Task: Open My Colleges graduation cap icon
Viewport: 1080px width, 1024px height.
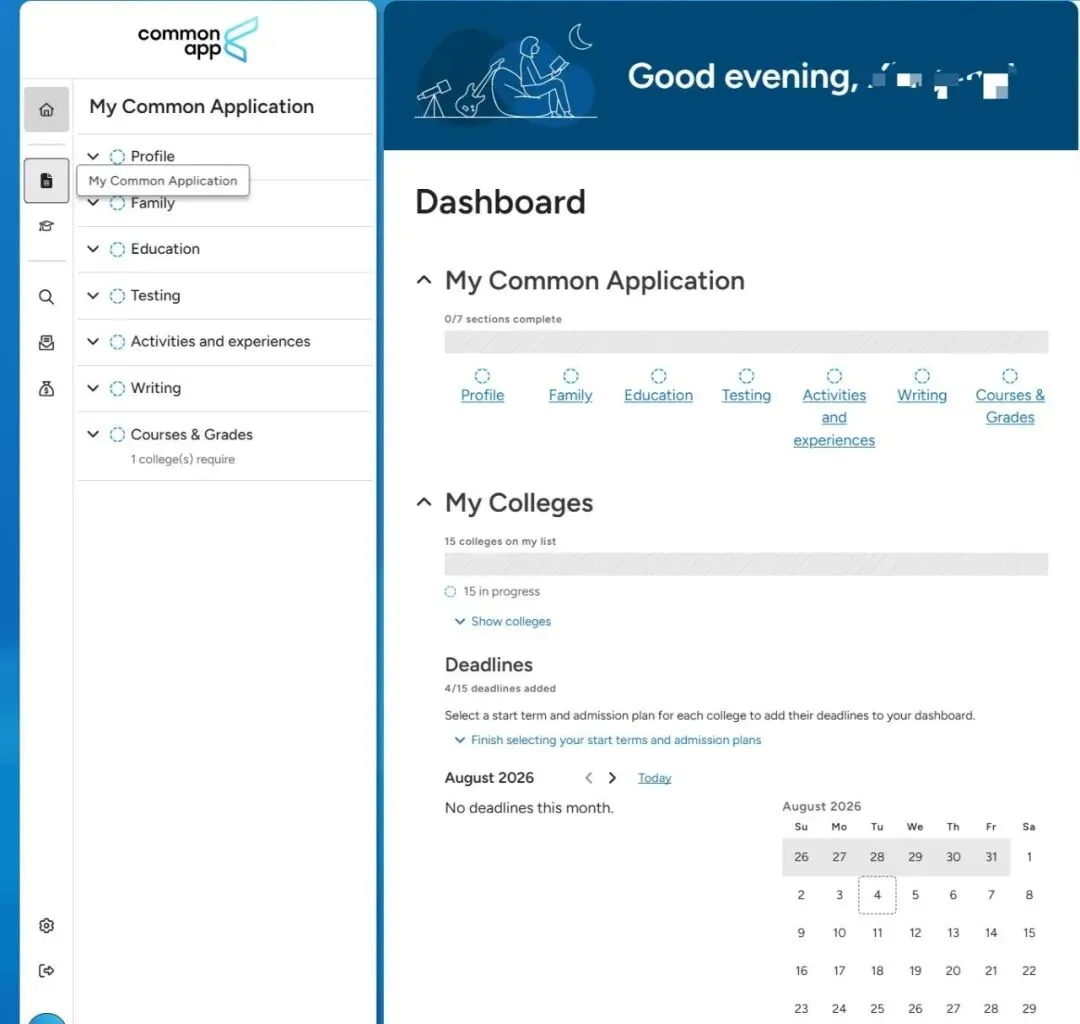Action: click(46, 226)
